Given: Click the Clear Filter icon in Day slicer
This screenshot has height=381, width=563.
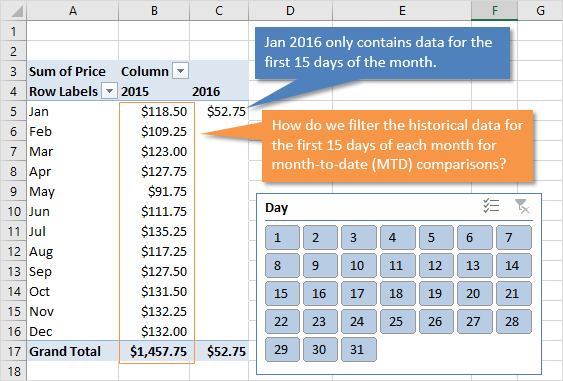Looking at the screenshot, I should coord(522,206).
